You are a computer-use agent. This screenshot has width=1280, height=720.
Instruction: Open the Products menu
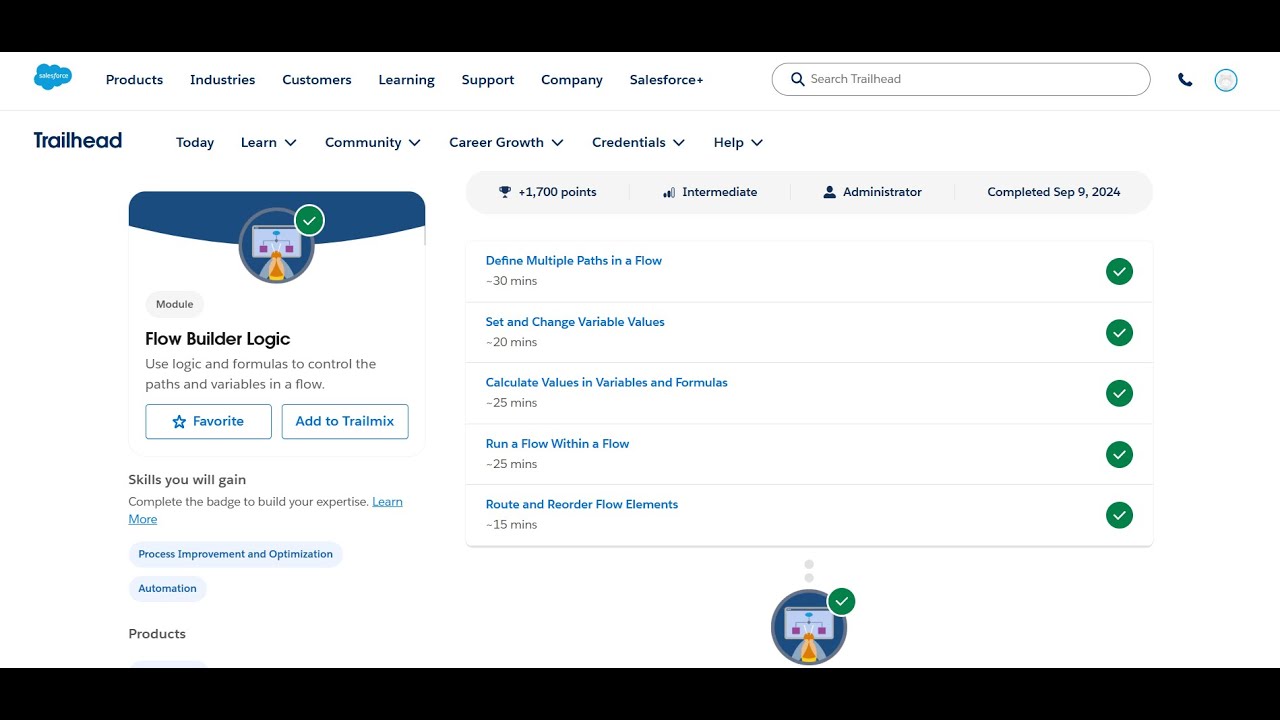point(134,80)
